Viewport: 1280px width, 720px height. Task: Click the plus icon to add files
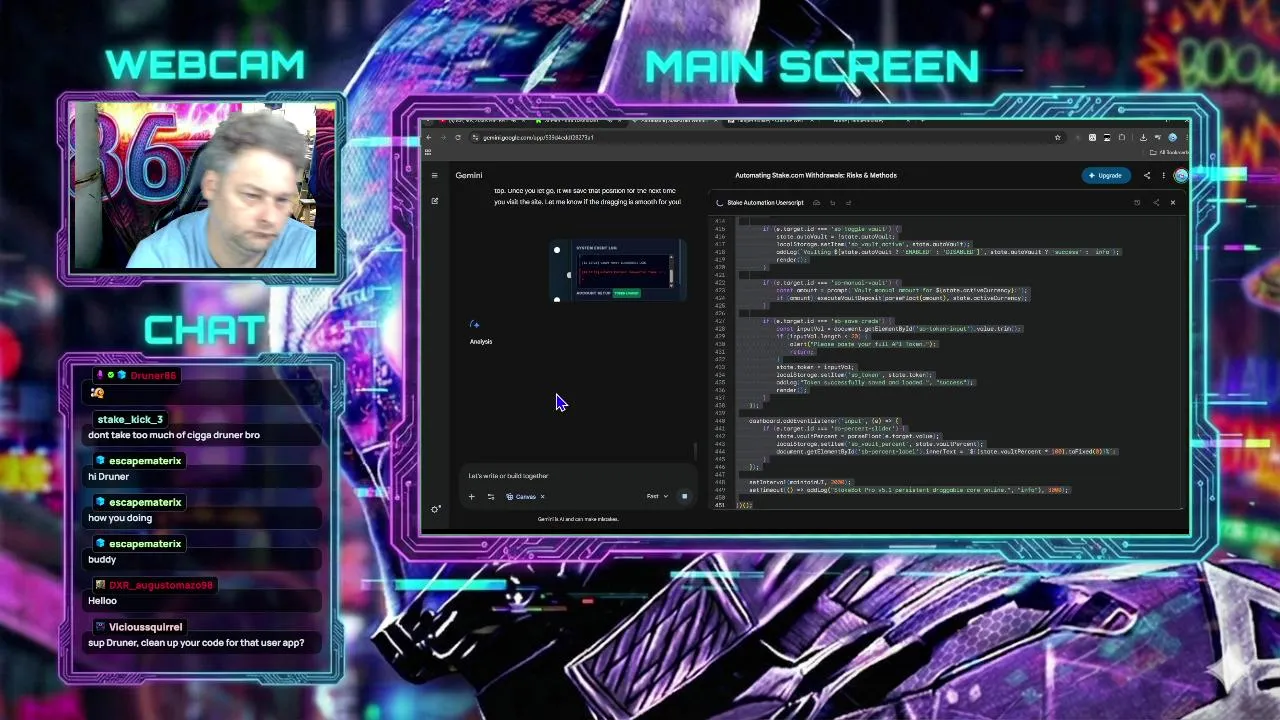tap(472, 496)
